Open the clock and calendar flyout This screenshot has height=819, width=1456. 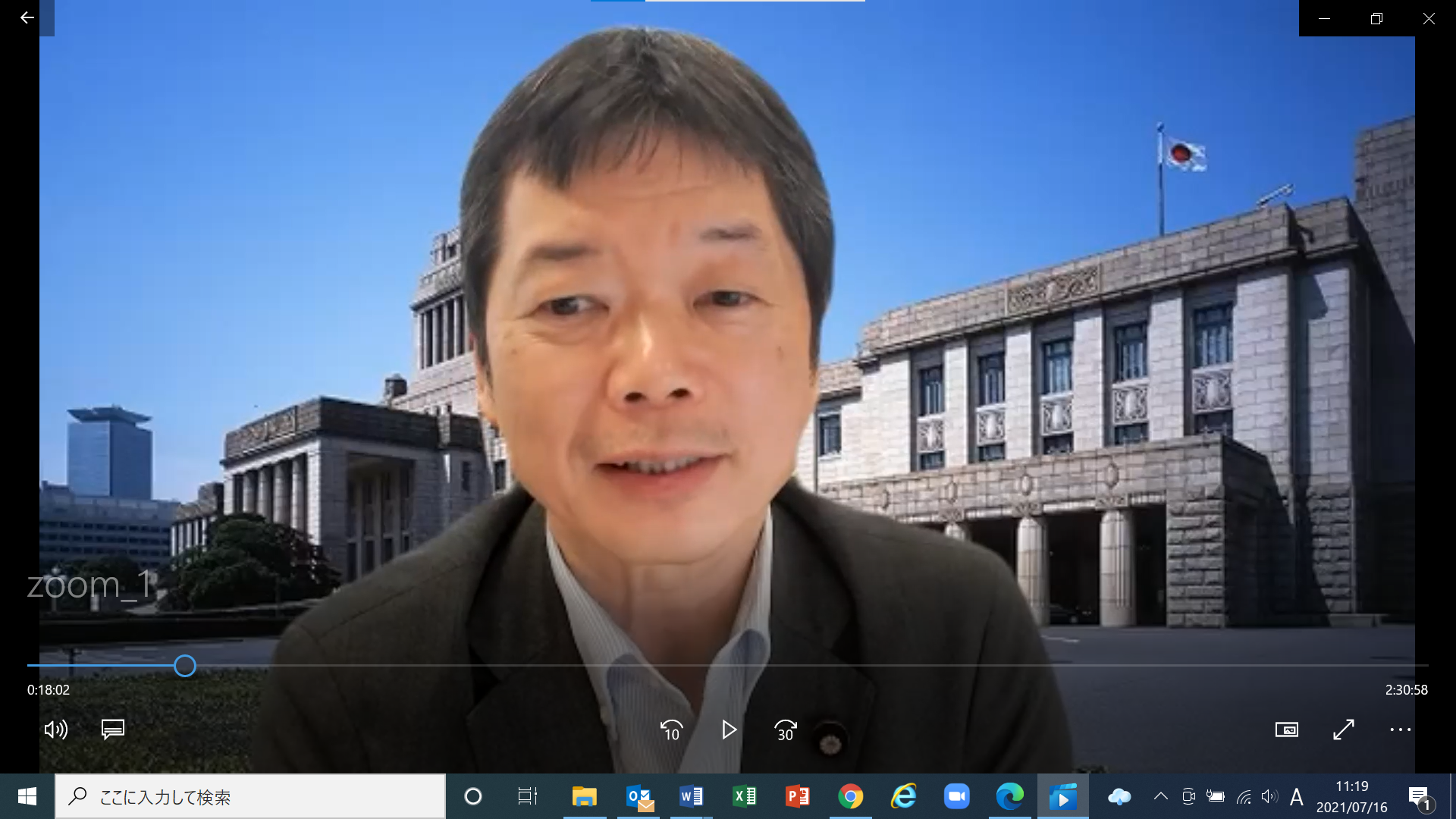tap(1352, 797)
